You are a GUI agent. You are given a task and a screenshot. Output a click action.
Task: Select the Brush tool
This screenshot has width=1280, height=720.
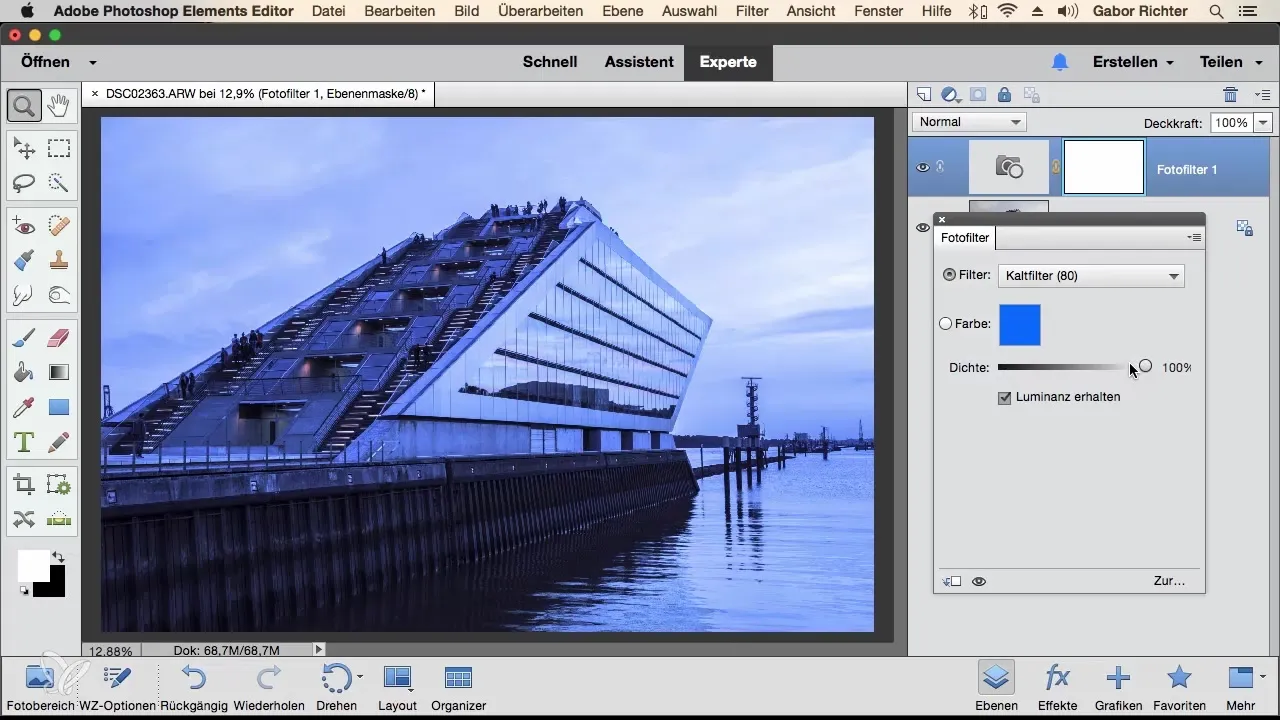point(24,339)
